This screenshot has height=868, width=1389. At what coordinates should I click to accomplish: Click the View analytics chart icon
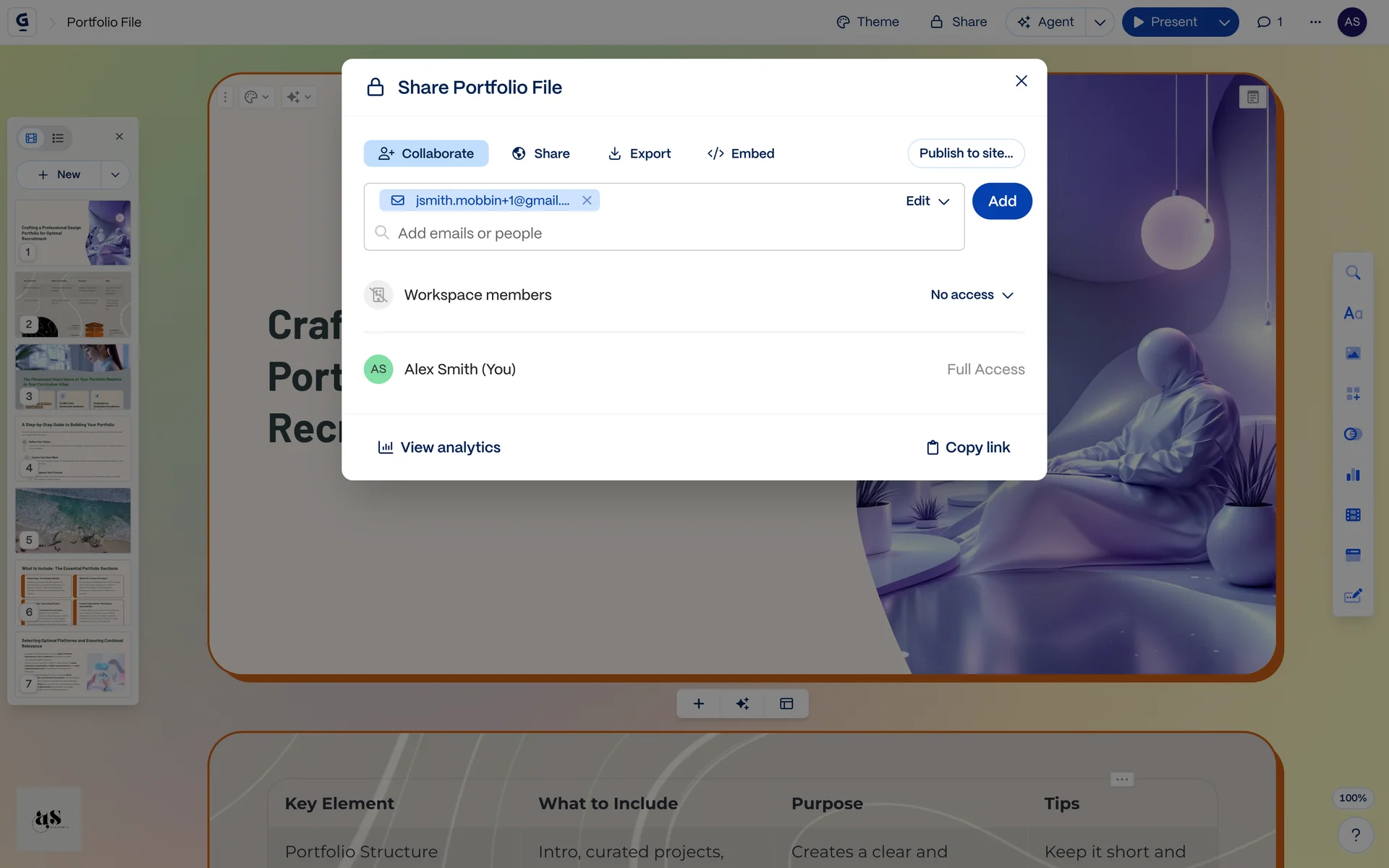(x=386, y=448)
